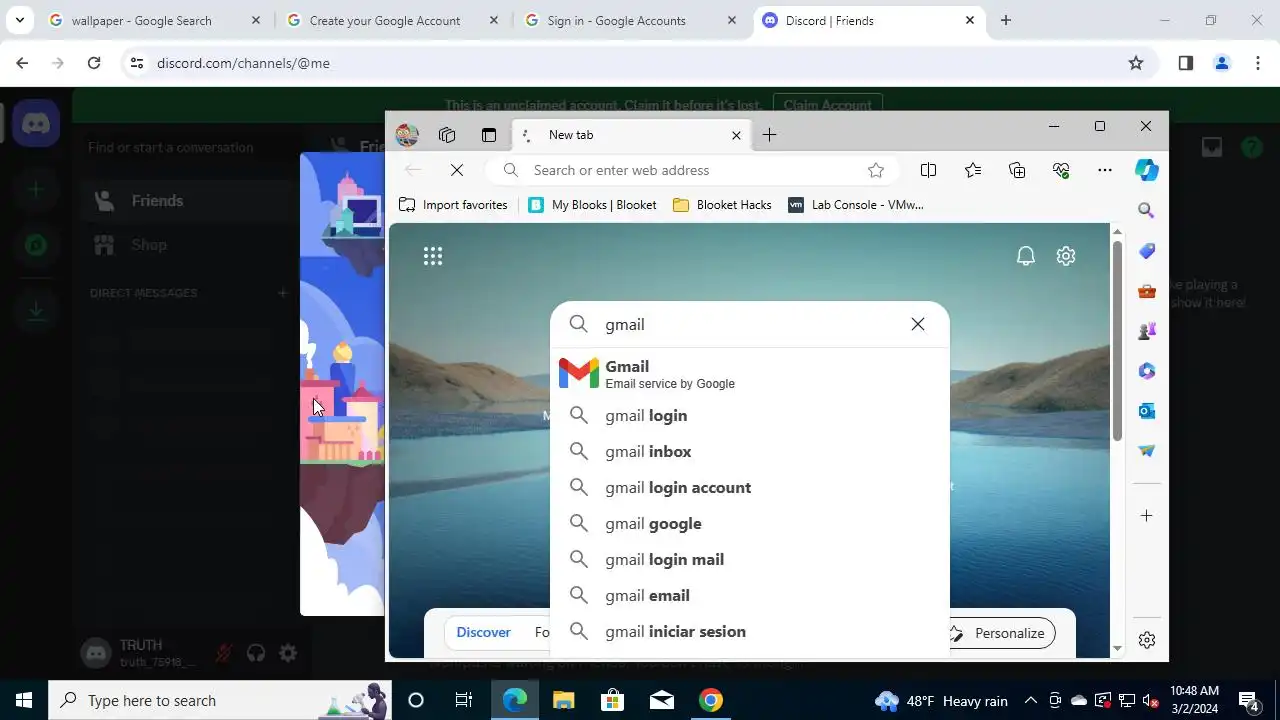Open Edge sidebar tools briefcase icon
The image size is (1280, 720).
1147,291
